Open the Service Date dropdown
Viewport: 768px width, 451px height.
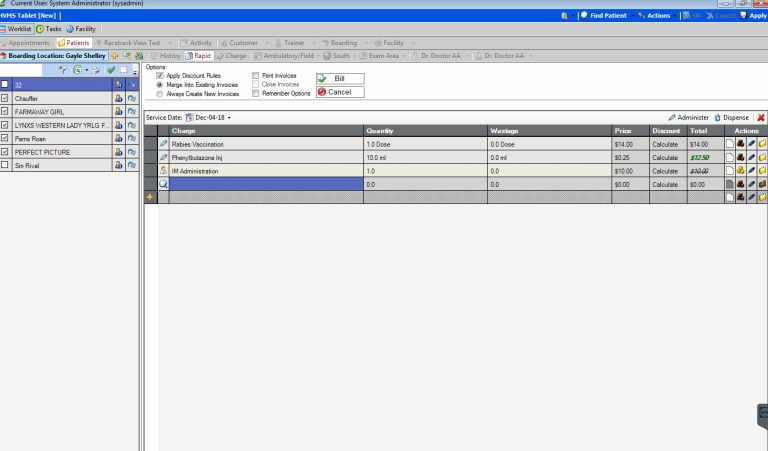(229, 118)
